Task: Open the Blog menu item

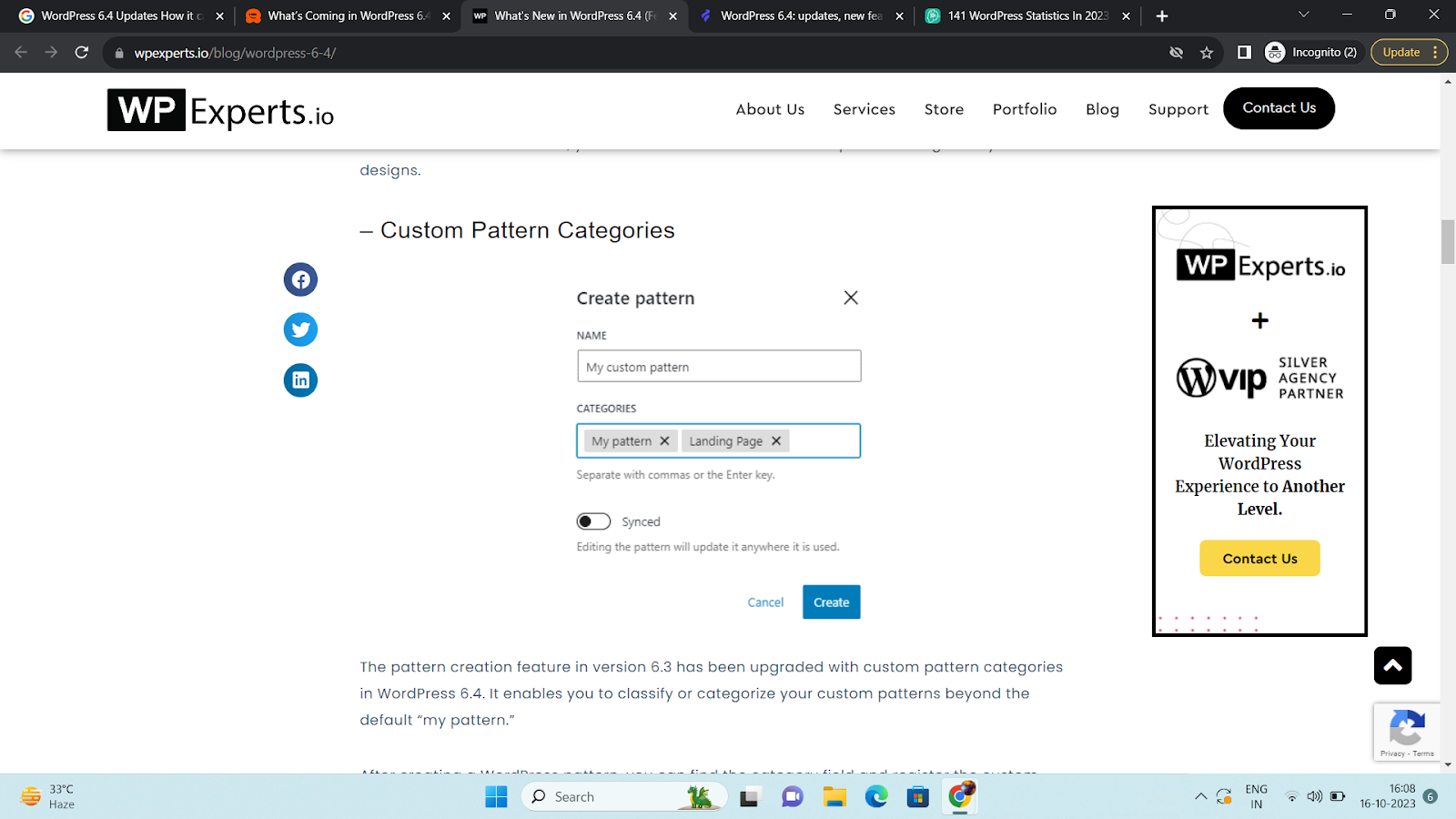Action: 1103,109
